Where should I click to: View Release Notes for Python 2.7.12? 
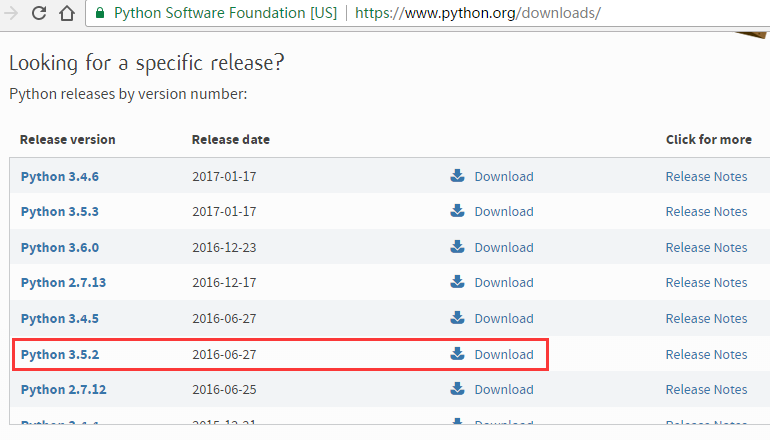coord(706,390)
